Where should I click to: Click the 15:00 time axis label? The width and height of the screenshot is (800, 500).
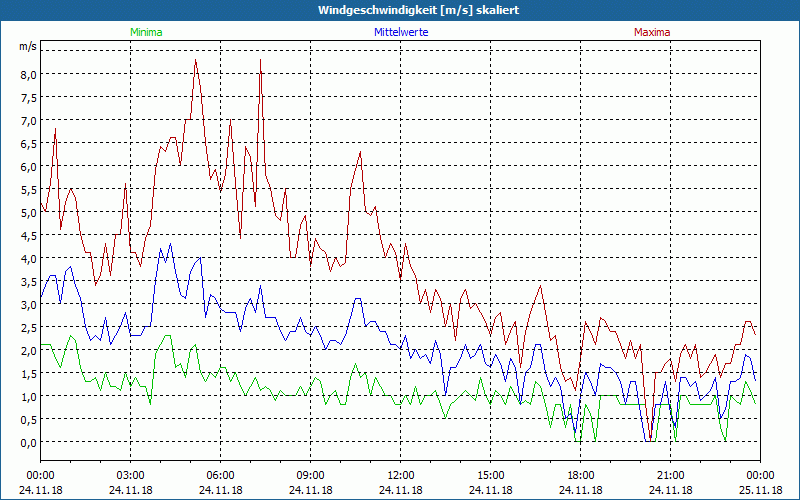pyautogui.click(x=491, y=476)
